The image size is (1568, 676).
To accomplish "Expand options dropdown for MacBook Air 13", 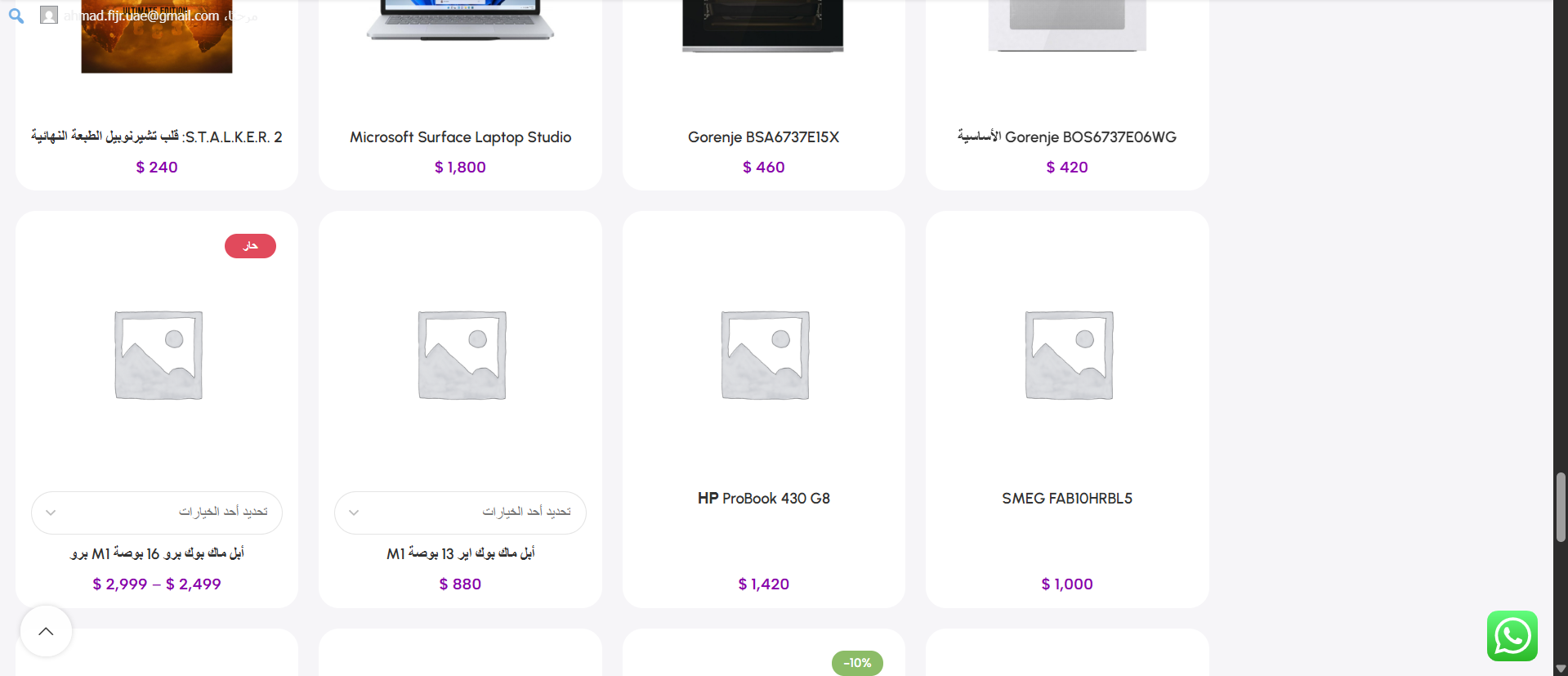I will (460, 513).
